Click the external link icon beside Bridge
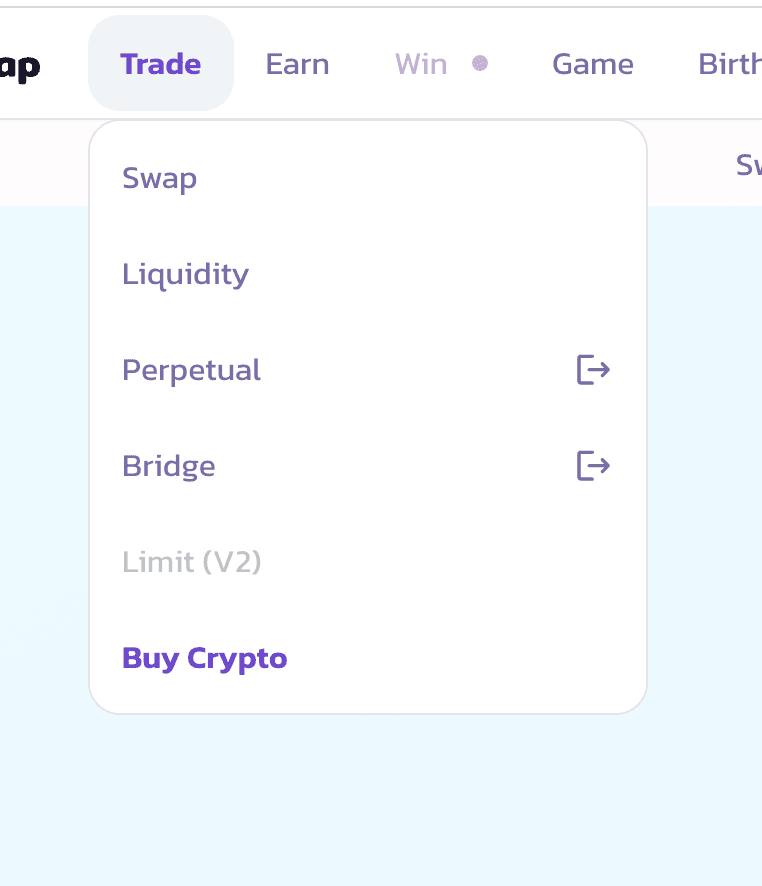Screen dimensions: 762x886 (x=593, y=466)
